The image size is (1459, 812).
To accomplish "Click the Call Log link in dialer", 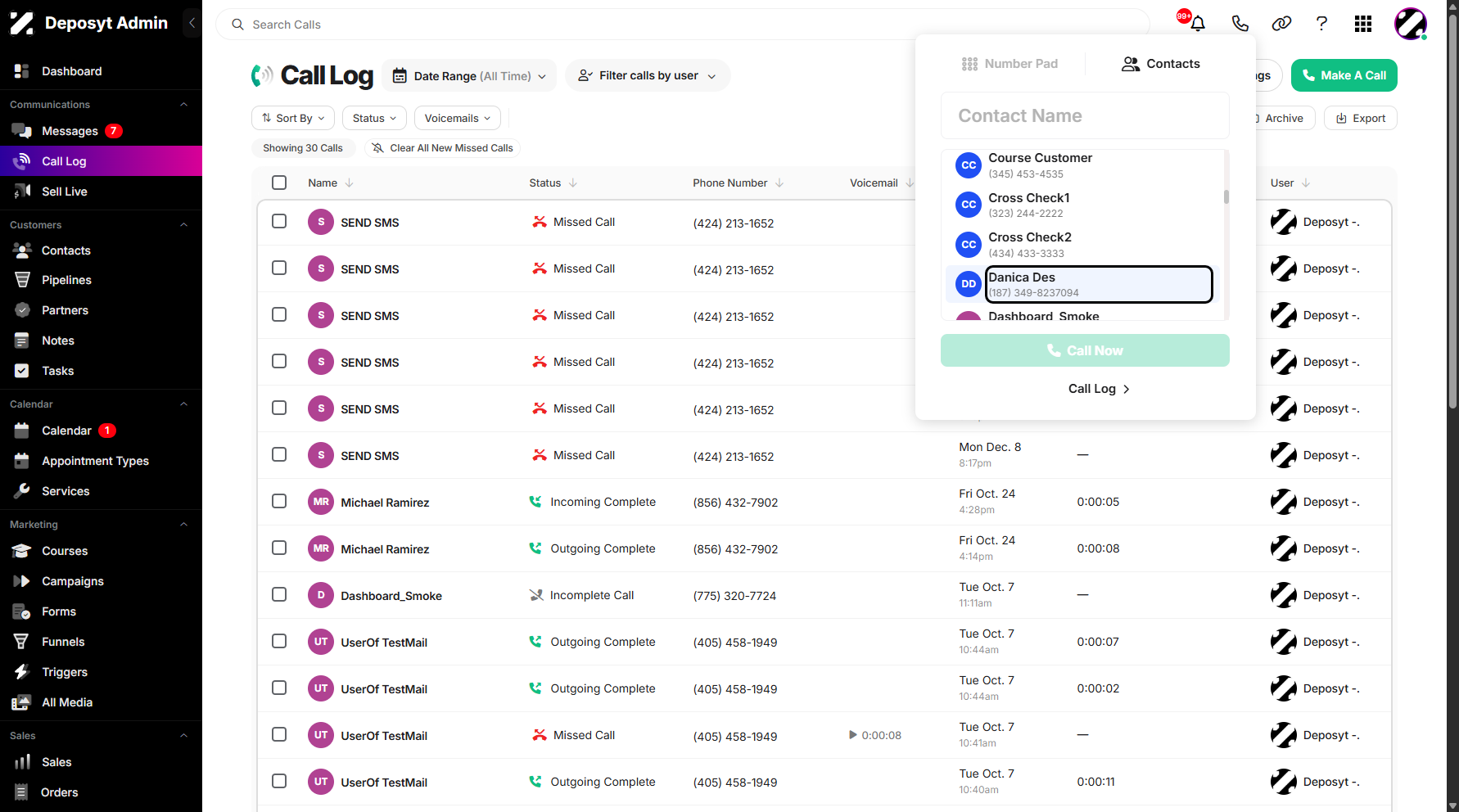I will tap(1099, 389).
